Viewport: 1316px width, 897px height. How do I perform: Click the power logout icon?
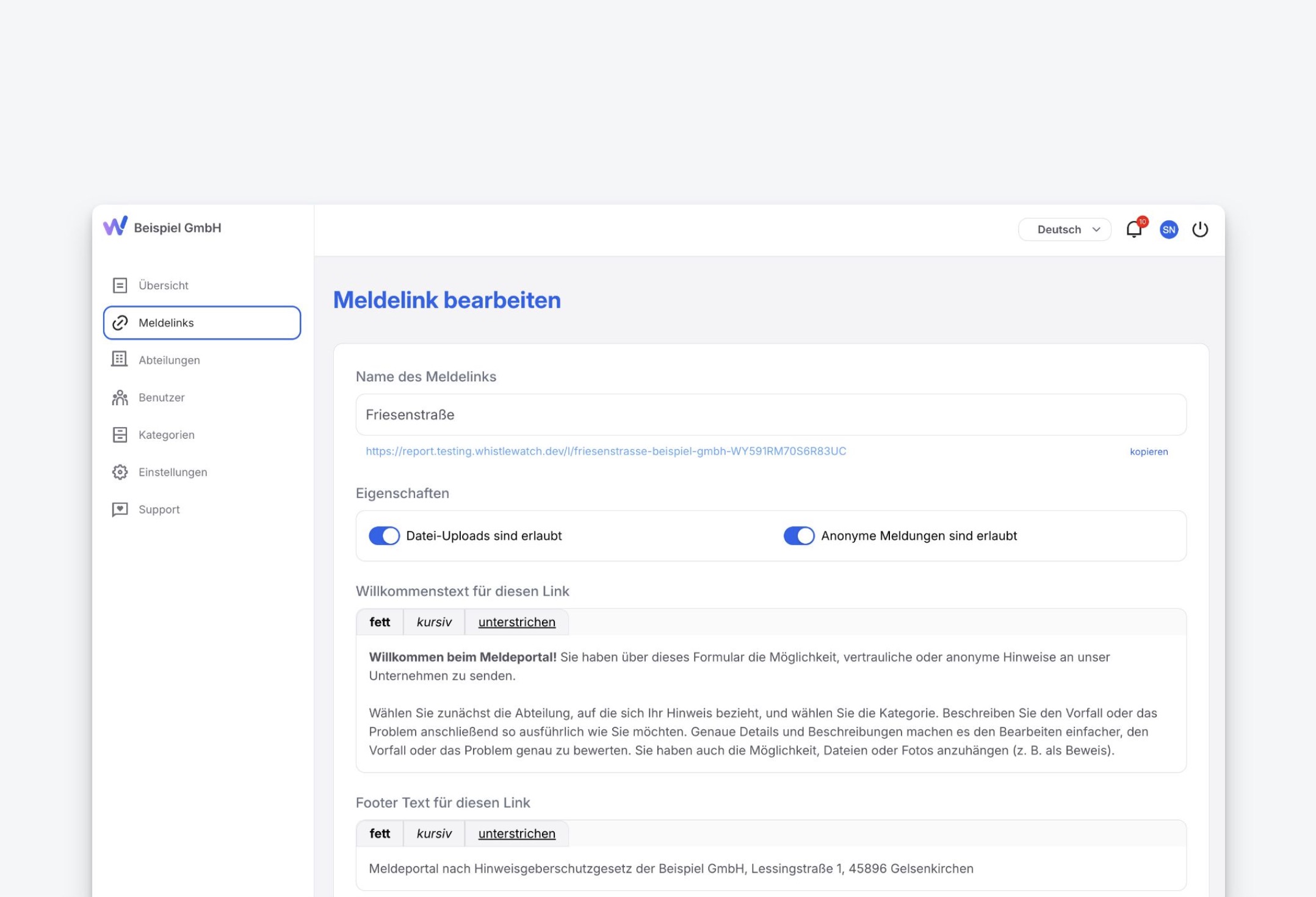point(1199,229)
